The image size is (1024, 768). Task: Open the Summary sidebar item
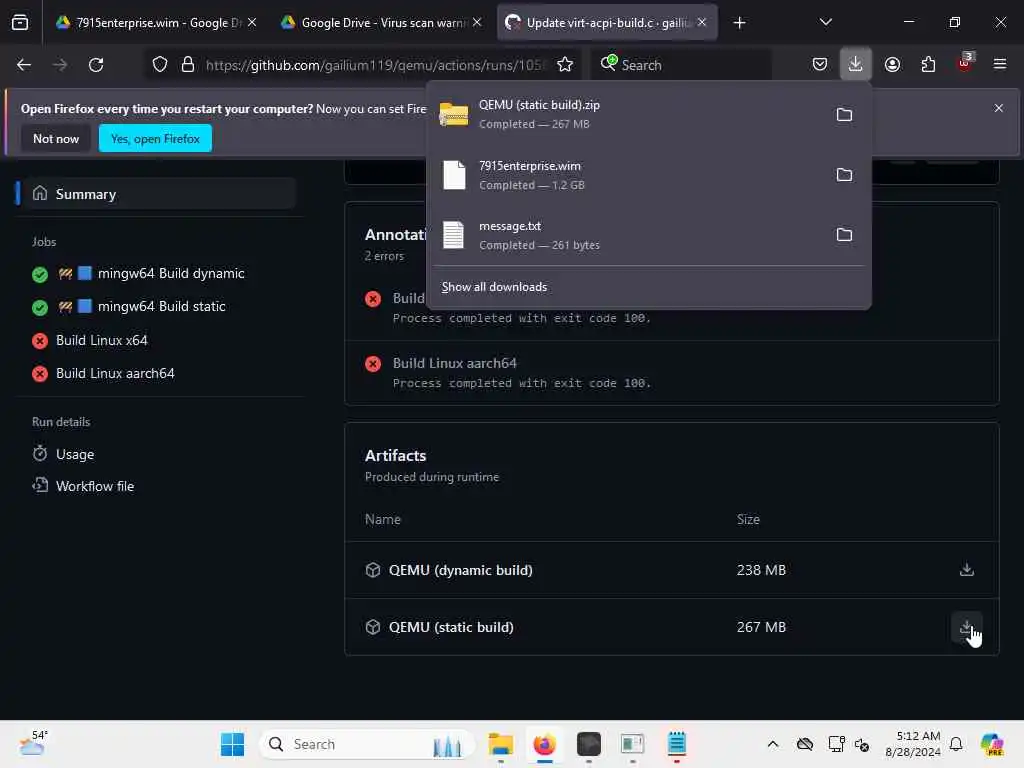161,194
